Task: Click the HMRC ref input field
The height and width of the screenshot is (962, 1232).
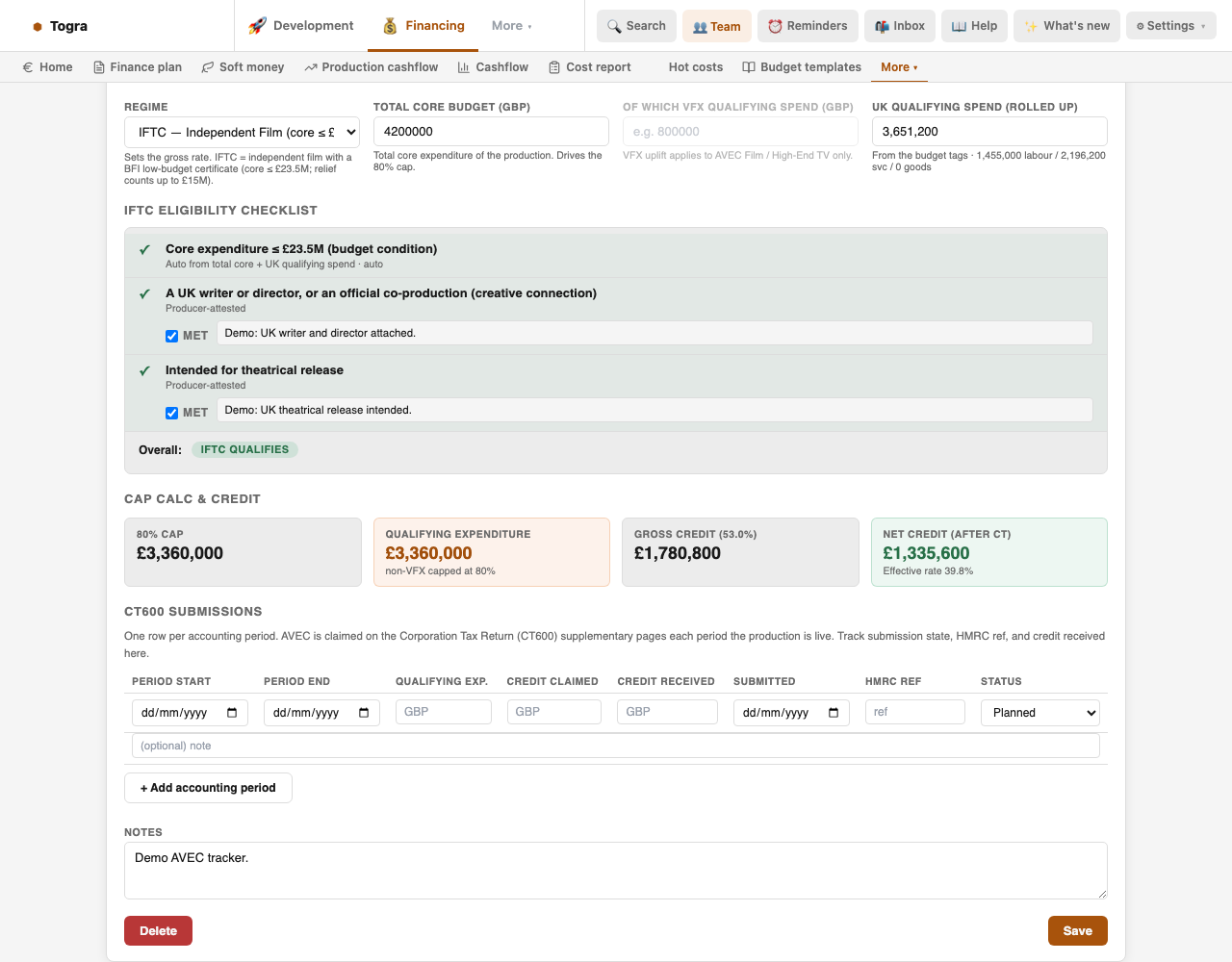Action: (x=915, y=712)
